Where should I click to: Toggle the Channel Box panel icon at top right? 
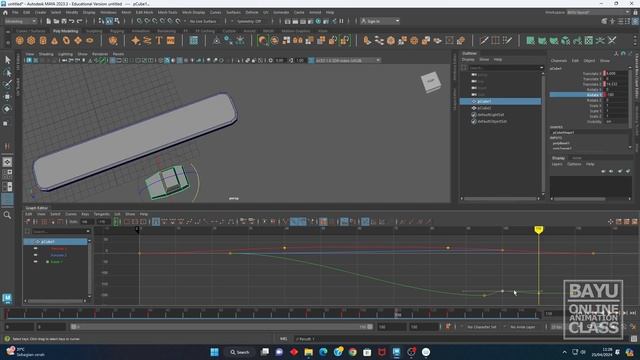tap(636, 21)
